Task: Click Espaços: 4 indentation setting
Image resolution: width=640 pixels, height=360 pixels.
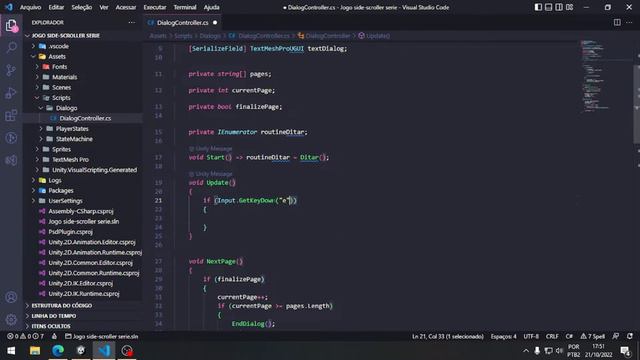Action: point(503,336)
